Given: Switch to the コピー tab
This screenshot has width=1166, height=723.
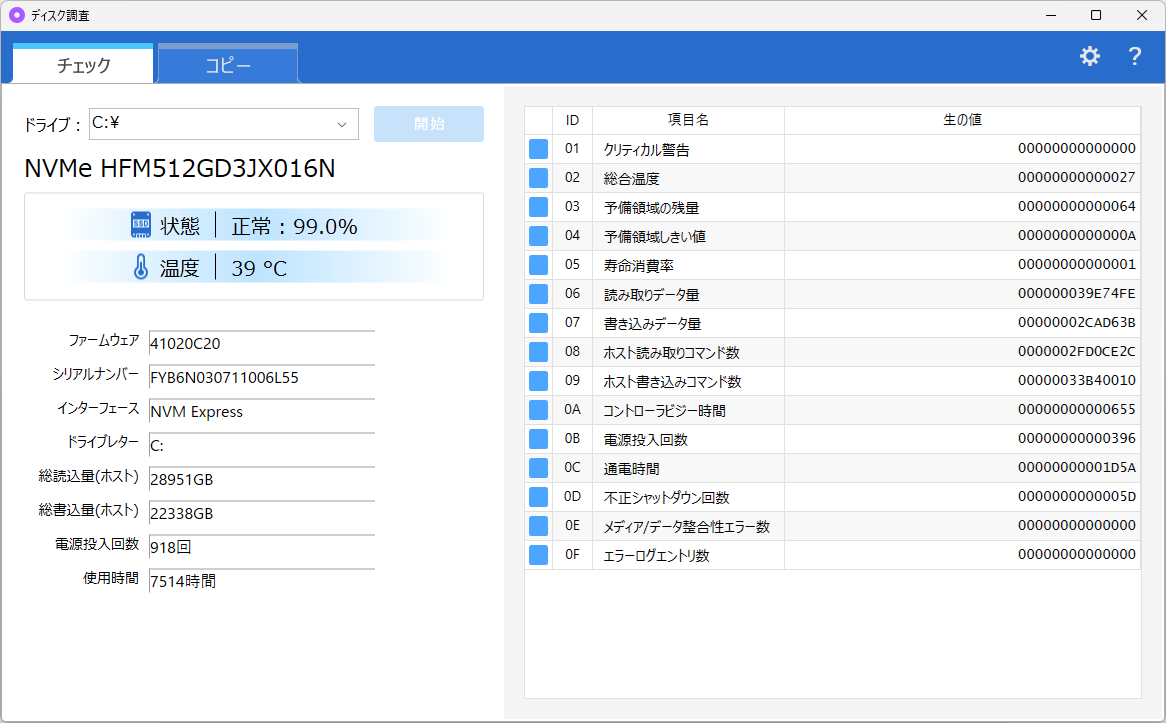Looking at the screenshot, I should coord(228,66).
